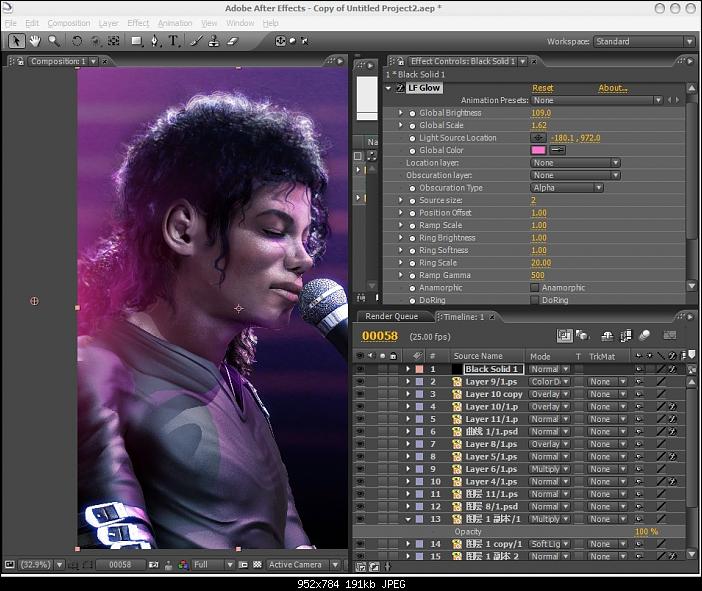The height and width of the screenshot is (591, 702).
Task: Hide the Layer 10 copy layer
Action: [x=360, y=394]
